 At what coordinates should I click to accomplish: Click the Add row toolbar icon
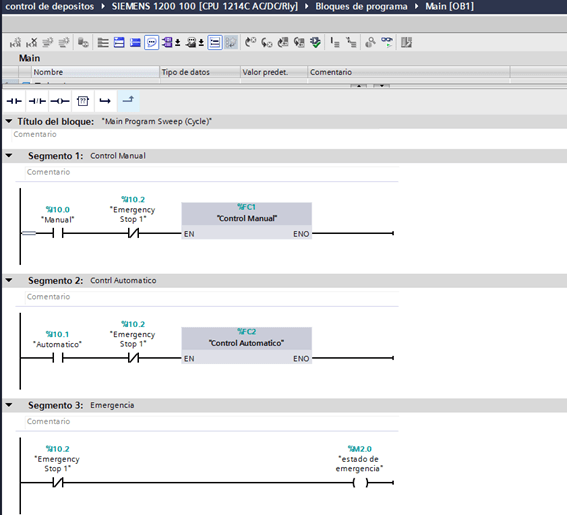pos(64,43)
